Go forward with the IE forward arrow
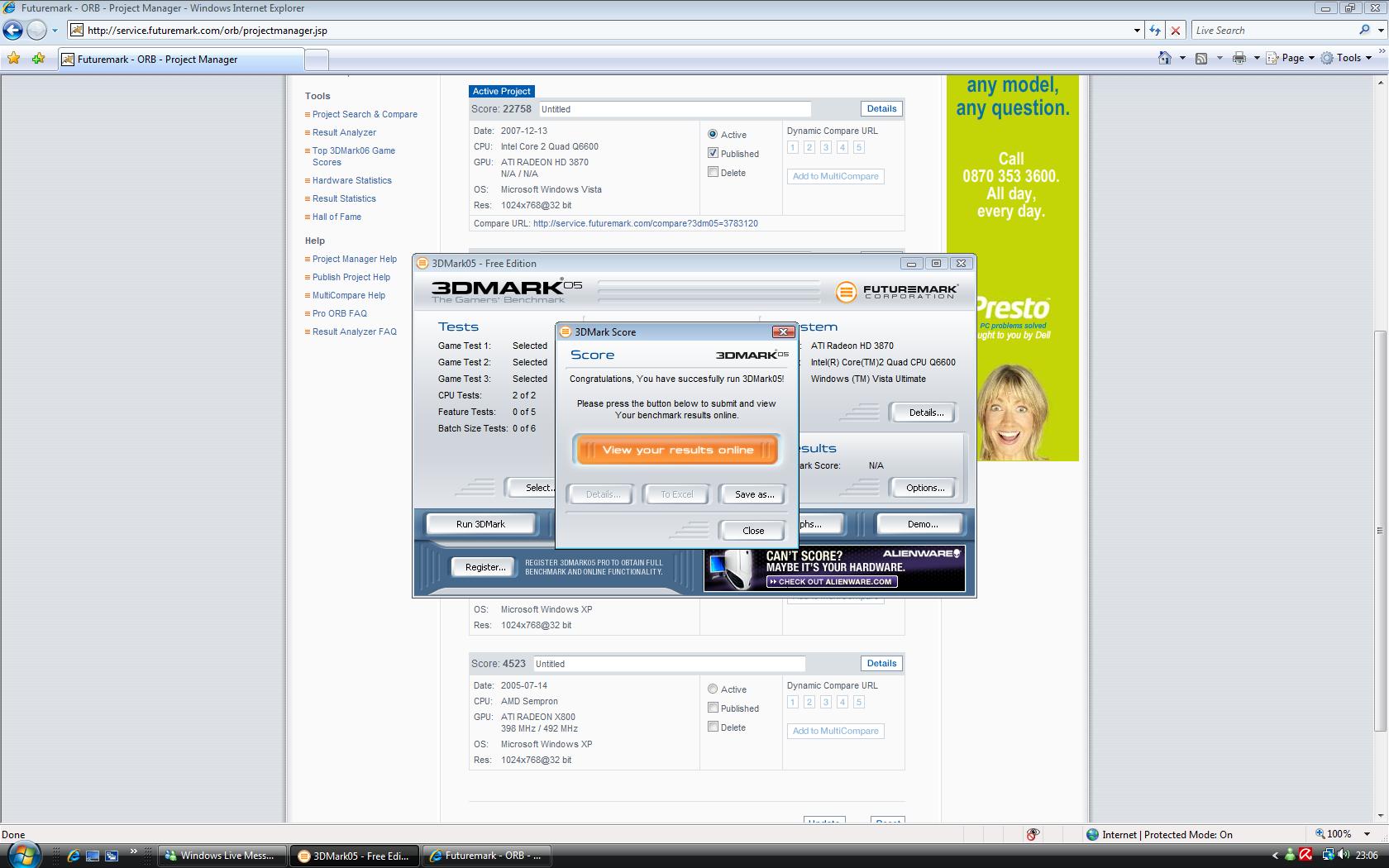The image size is (1389, 868). point(36,31)
